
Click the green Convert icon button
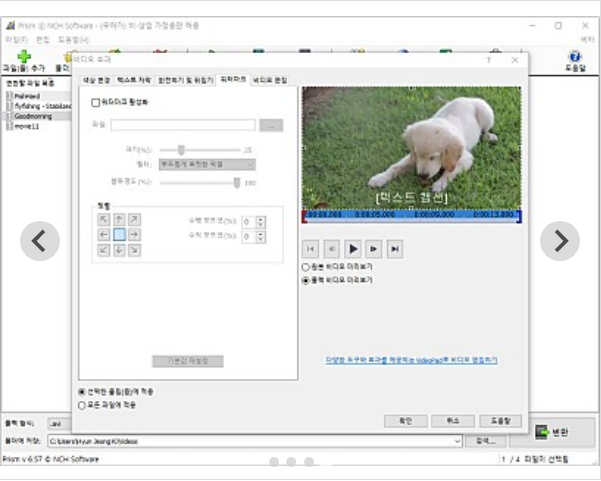click(542, 432)
